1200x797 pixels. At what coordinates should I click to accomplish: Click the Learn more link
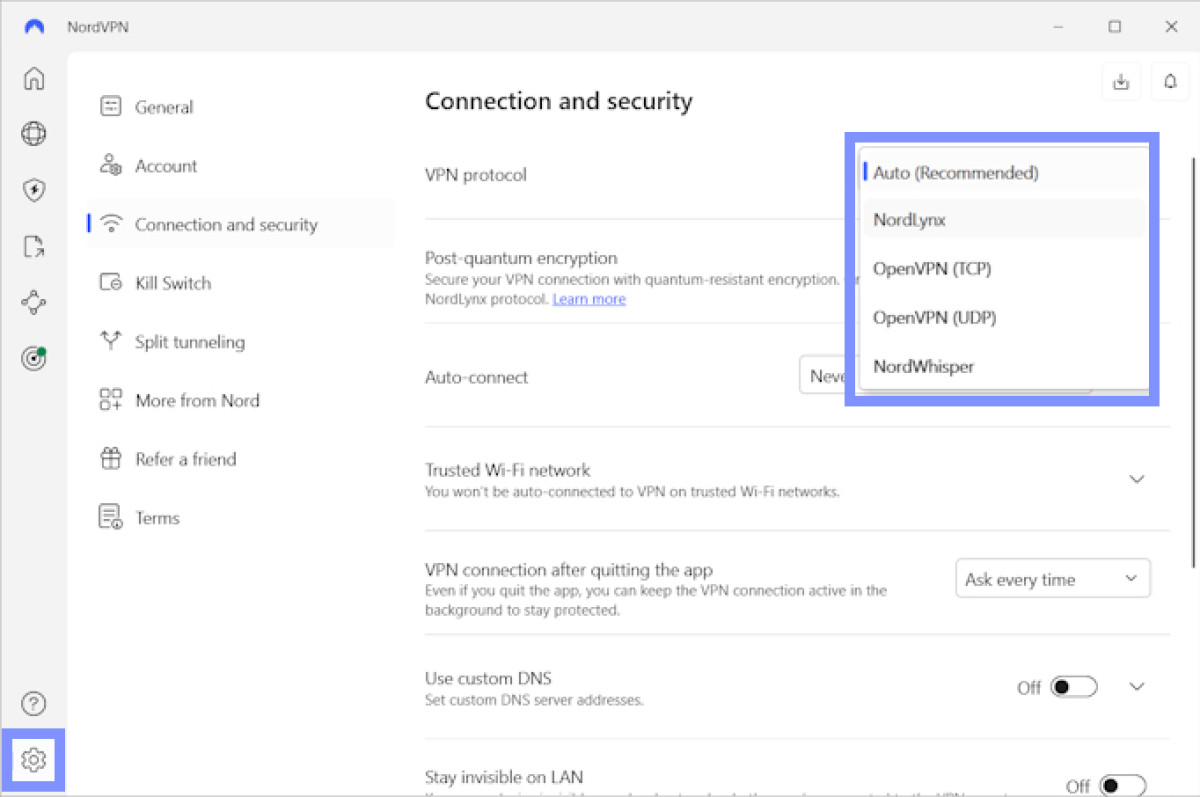589,299
